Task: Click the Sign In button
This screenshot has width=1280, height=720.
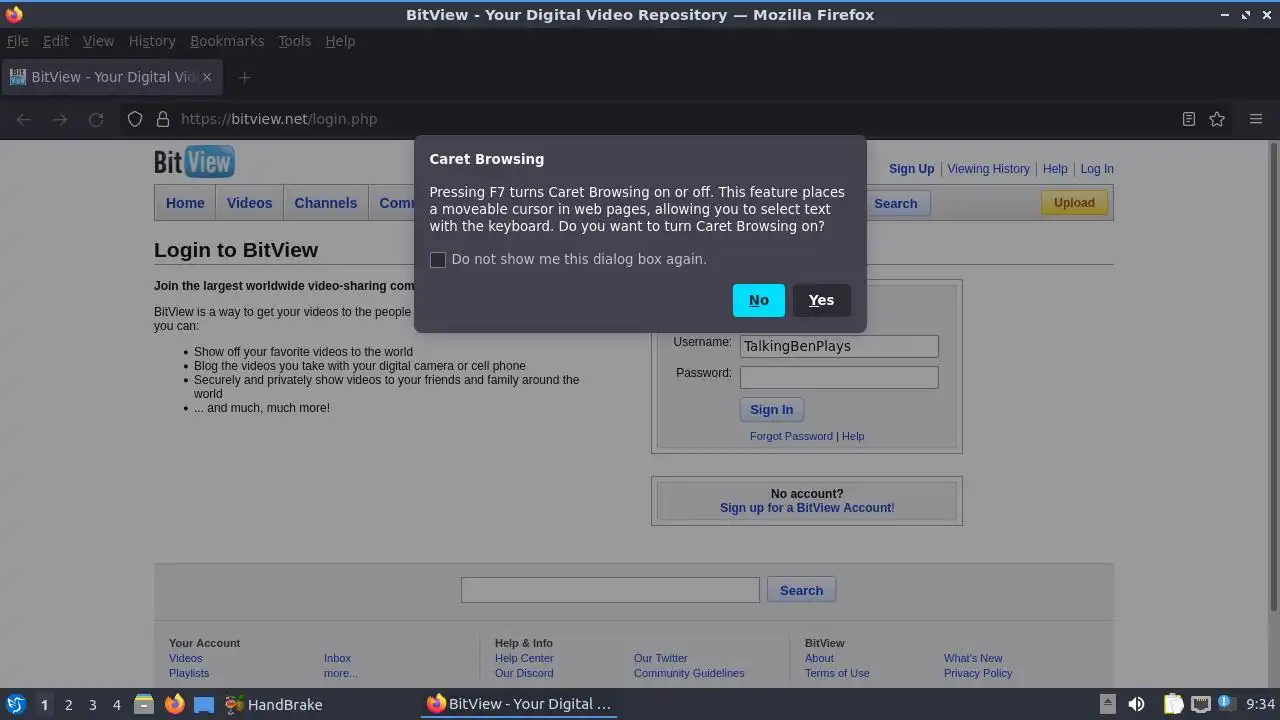Action: tap(771, 410)
